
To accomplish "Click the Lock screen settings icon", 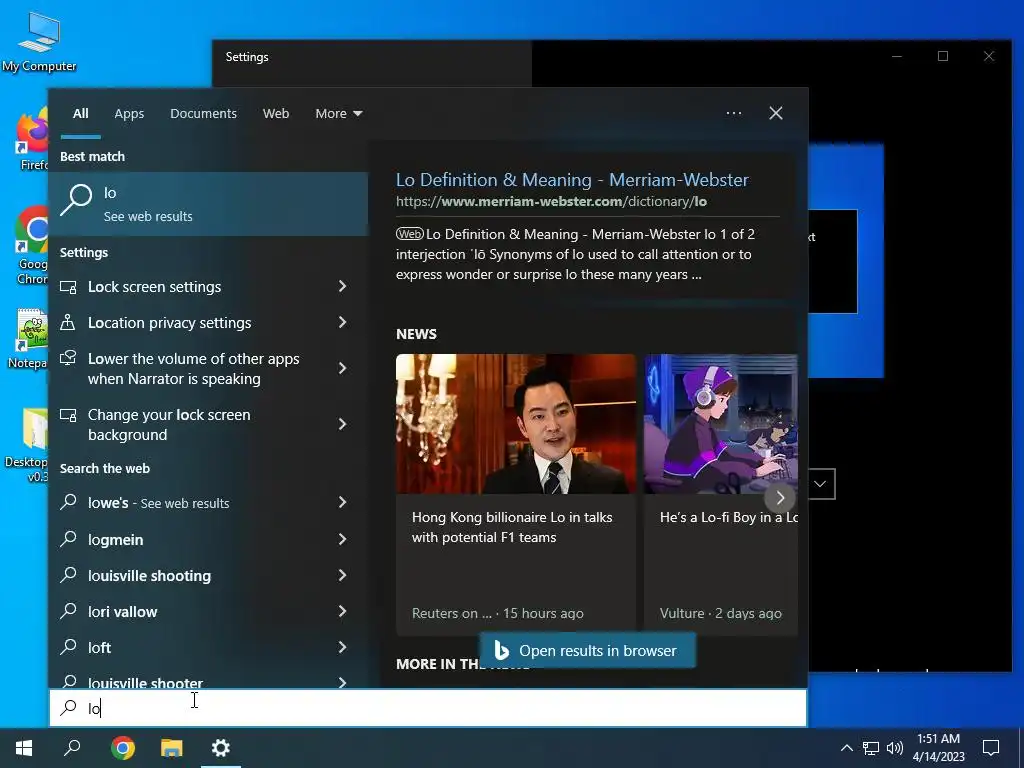I will click(68, 287).
